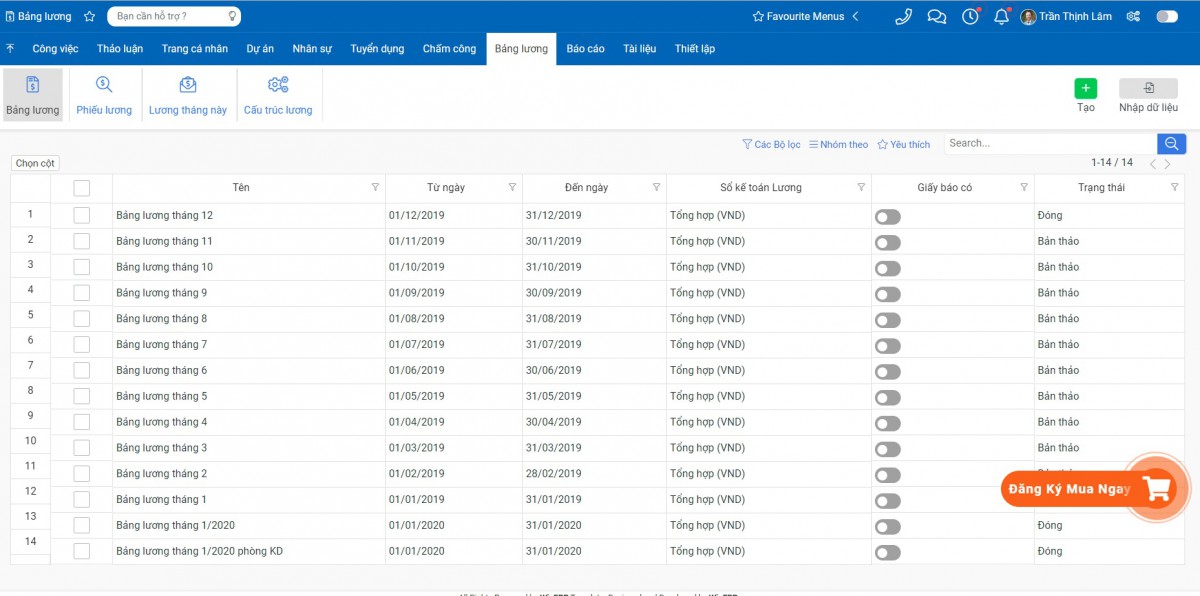Open the notifications bell icon

point(1001,16)
